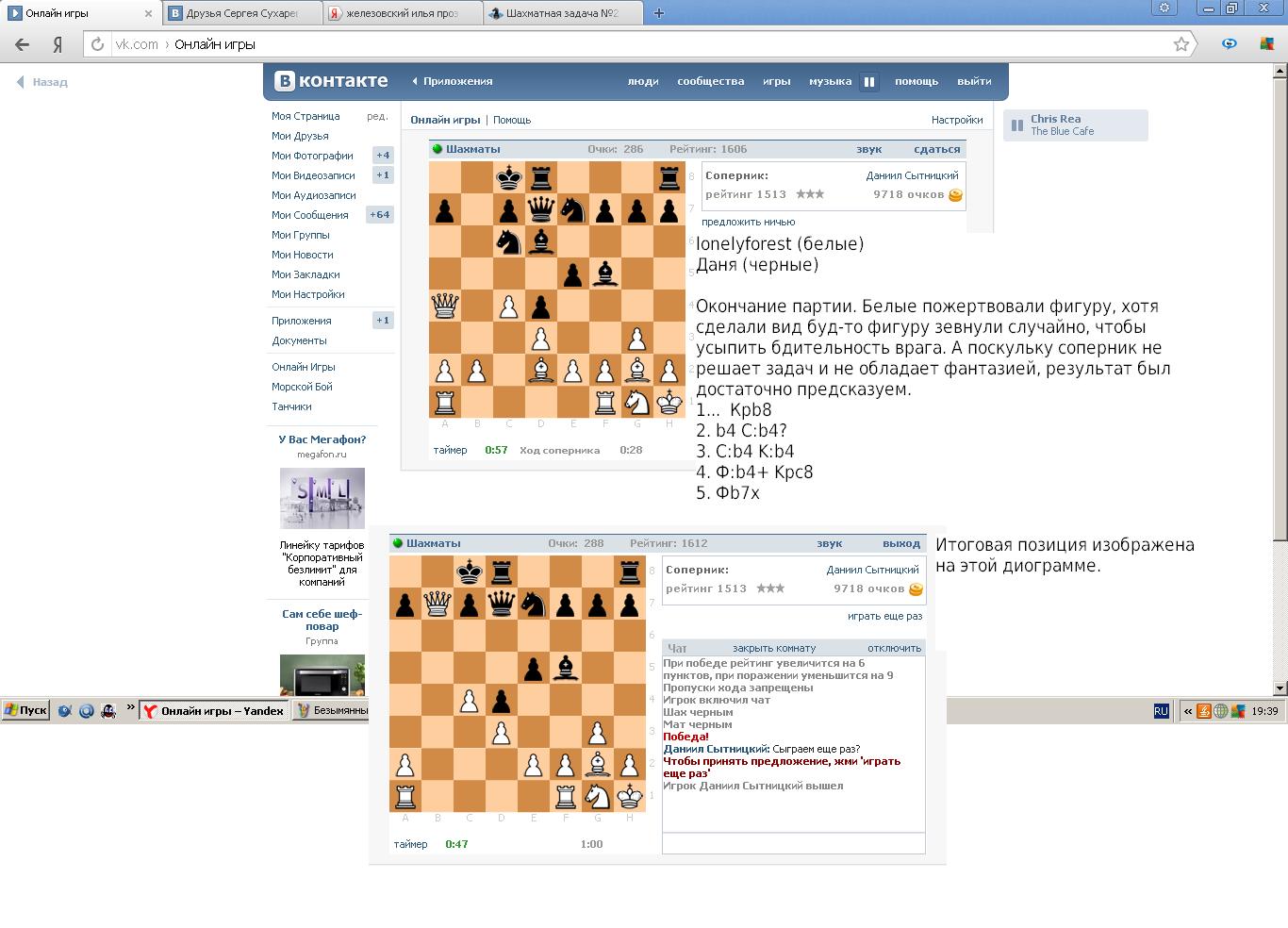Open new tab with plus button
This screenshot has width=1288, height=928.
(x=659, y=13)
